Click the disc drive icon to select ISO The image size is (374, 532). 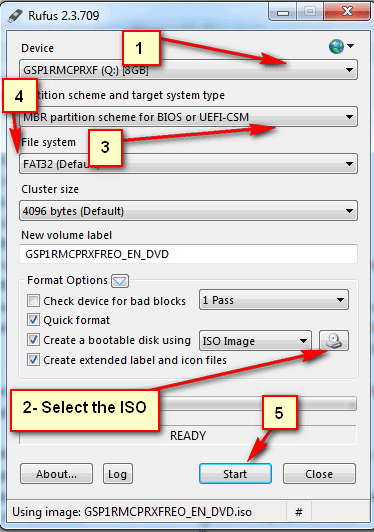click(334, 340)
